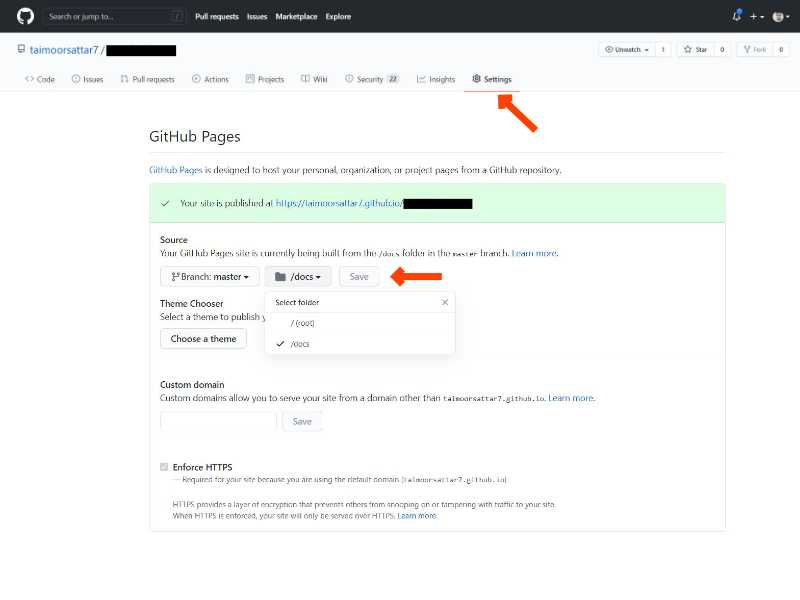800x600 pixels.
Task: Click the Unwatch dropdown button
Action: pyautogui.click(x=627, y=49)
